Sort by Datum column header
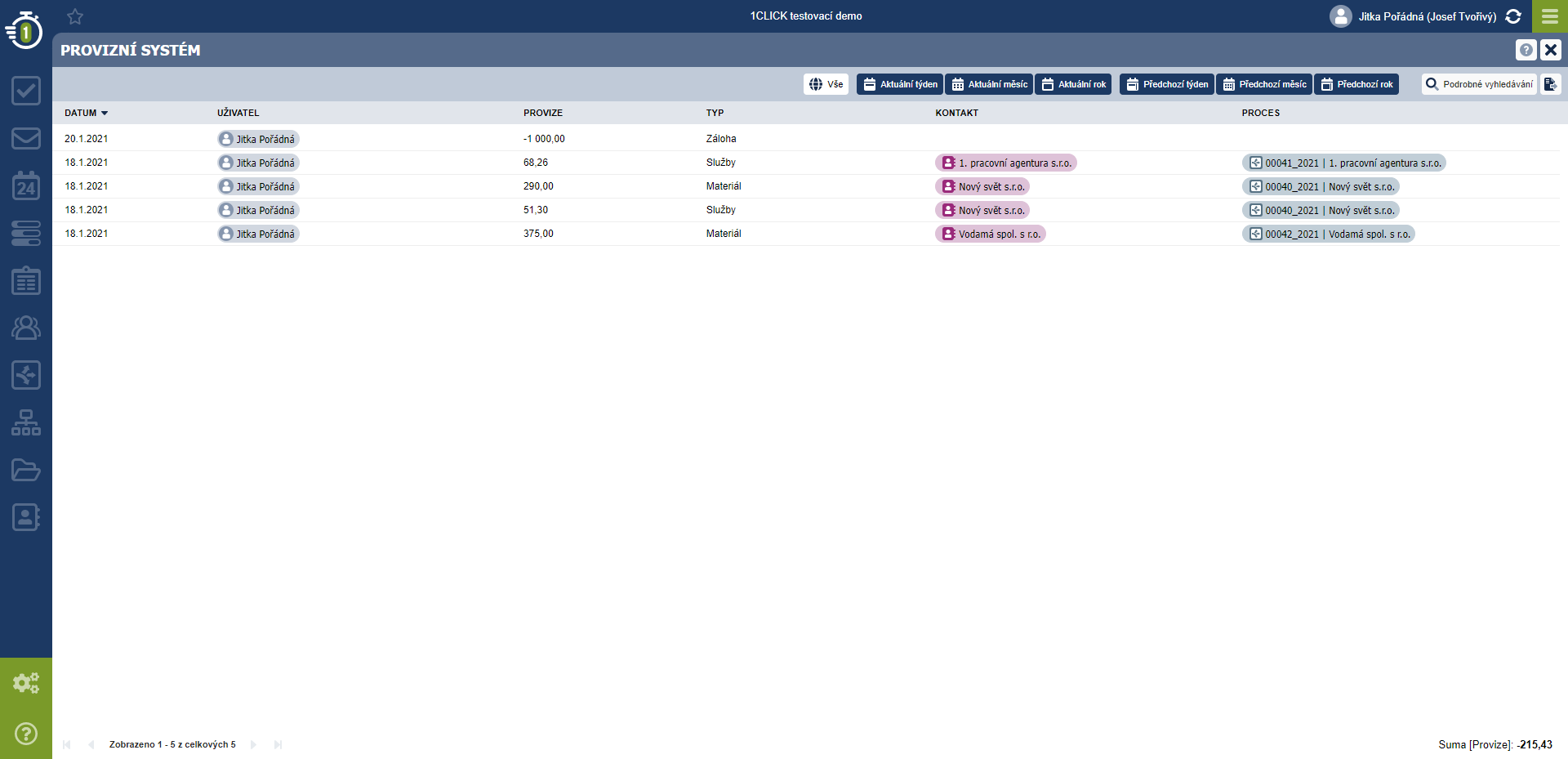Screen dimensions: 1568x759 coord(86,113)
